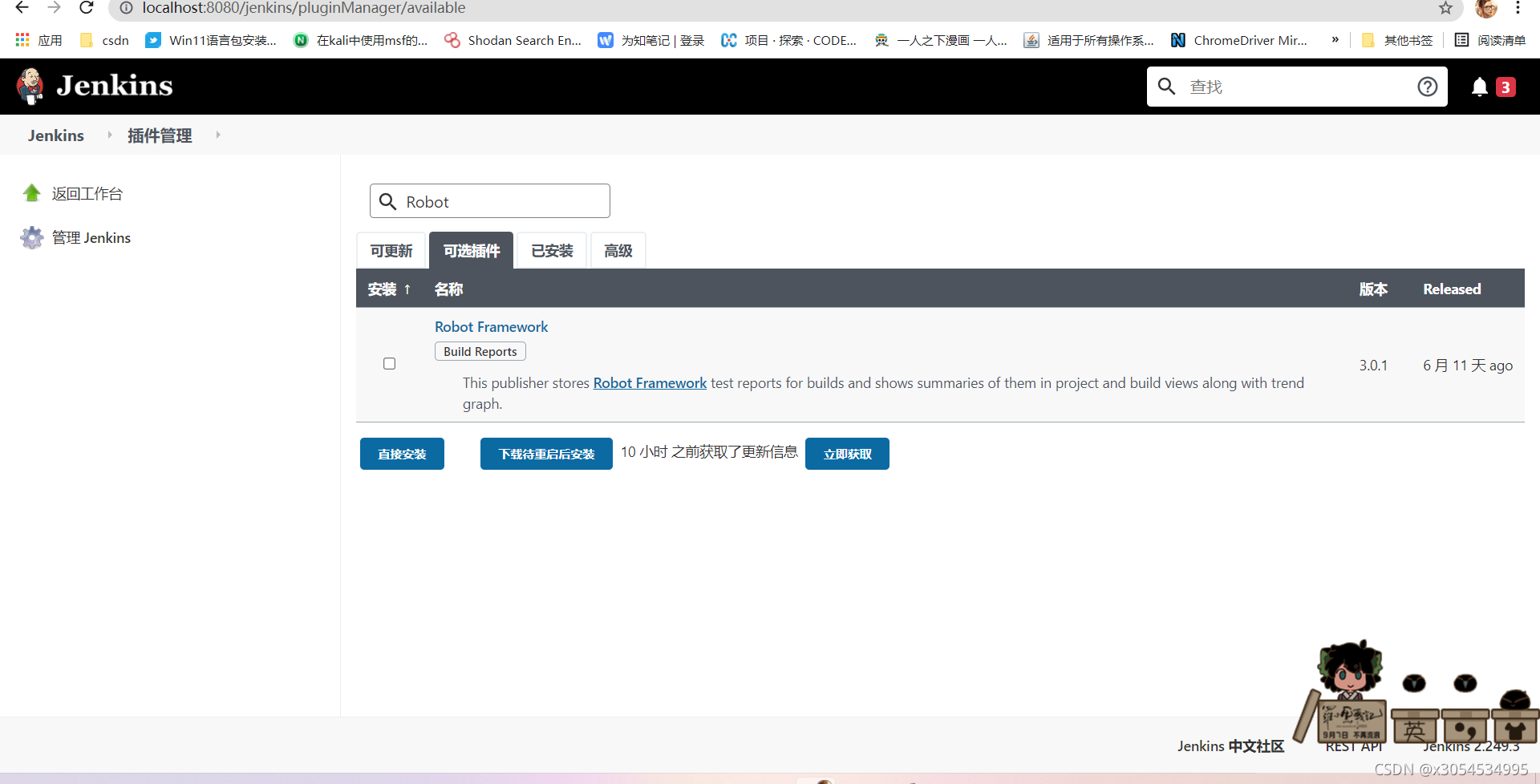
Task: Click the magnifier icon in header search
Action: pyautogui.click(x=1167, y=87)
